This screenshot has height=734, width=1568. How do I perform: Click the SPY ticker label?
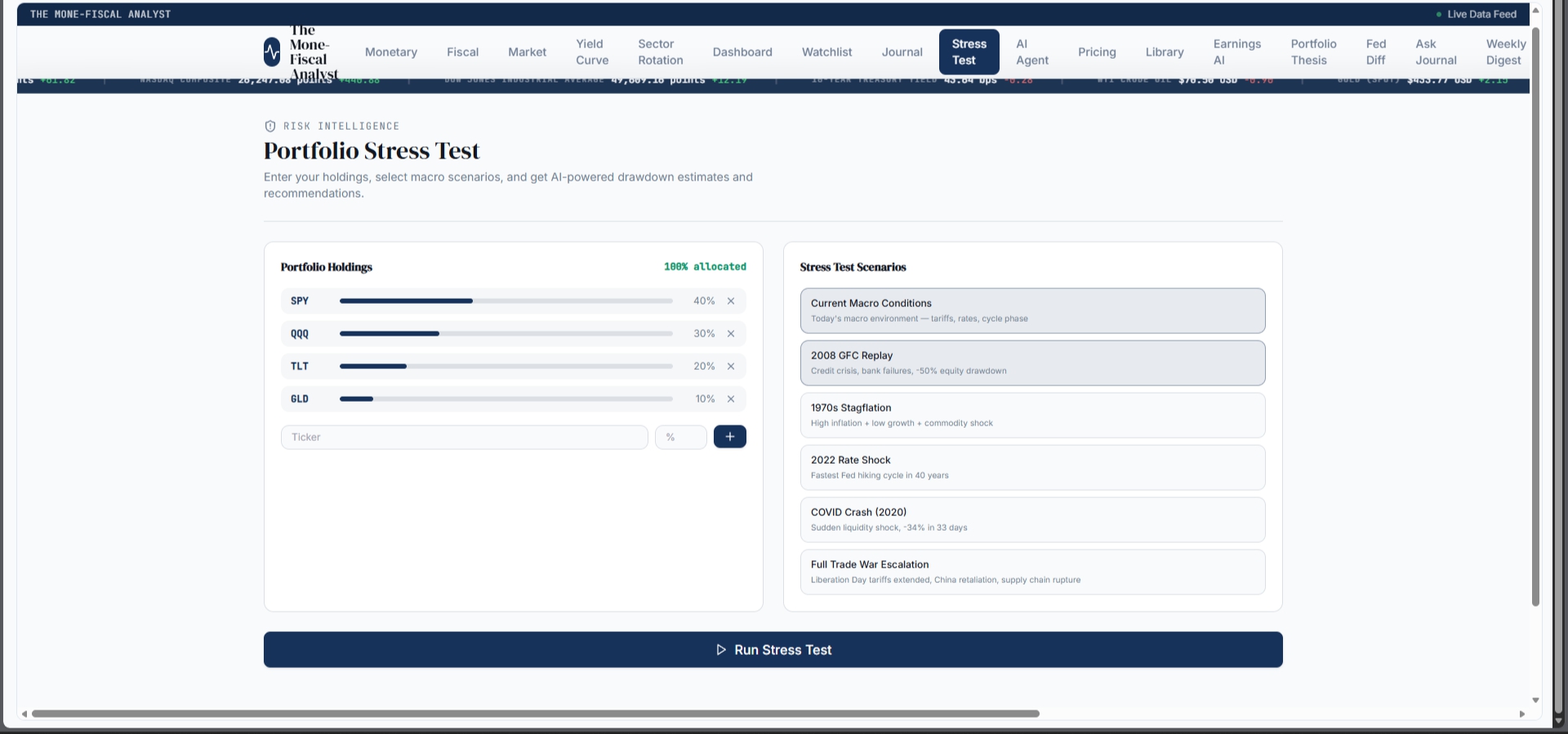(x=300, y=301)
